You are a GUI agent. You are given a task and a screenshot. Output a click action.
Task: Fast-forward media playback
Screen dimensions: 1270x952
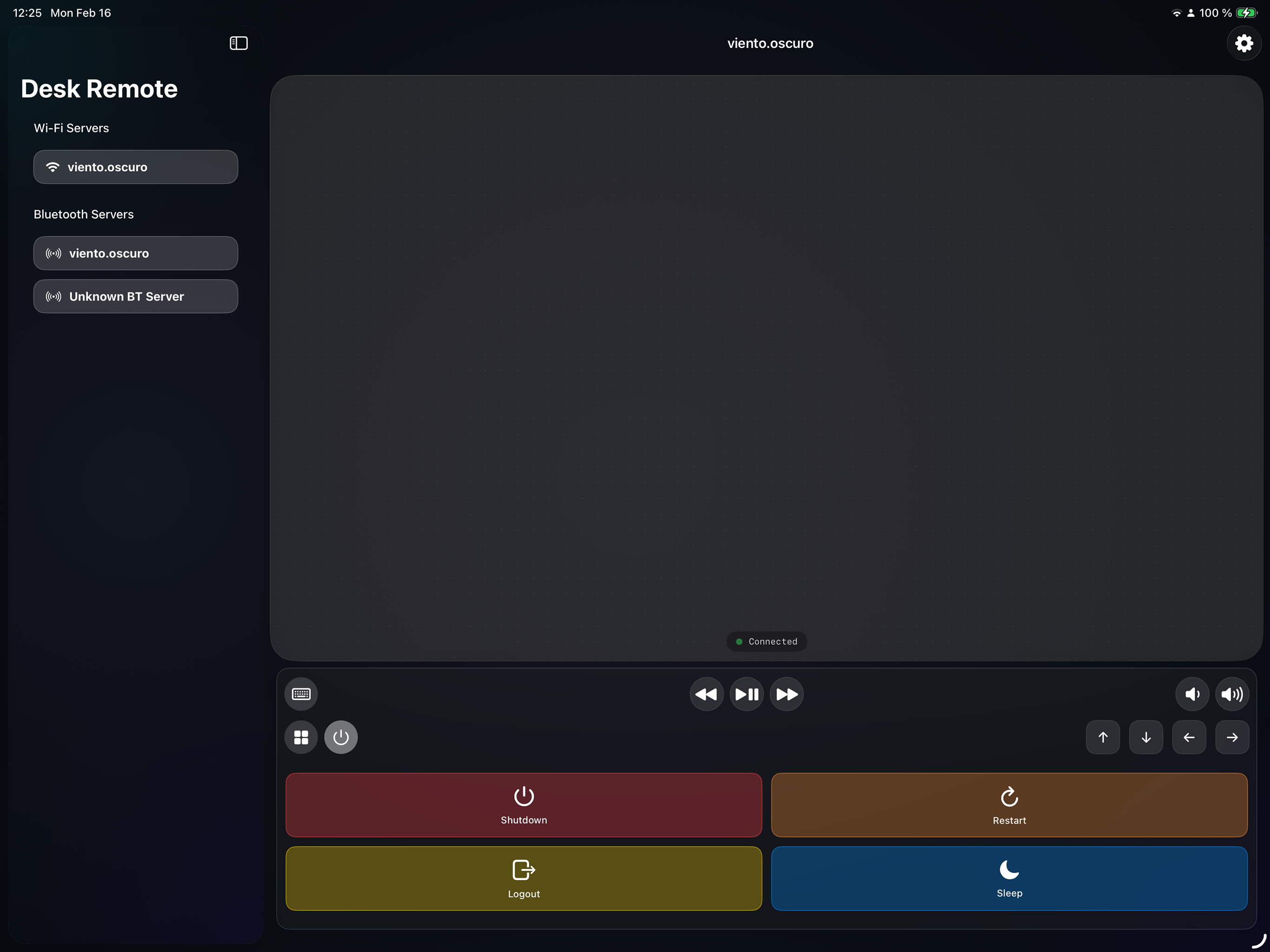[787, 694]
